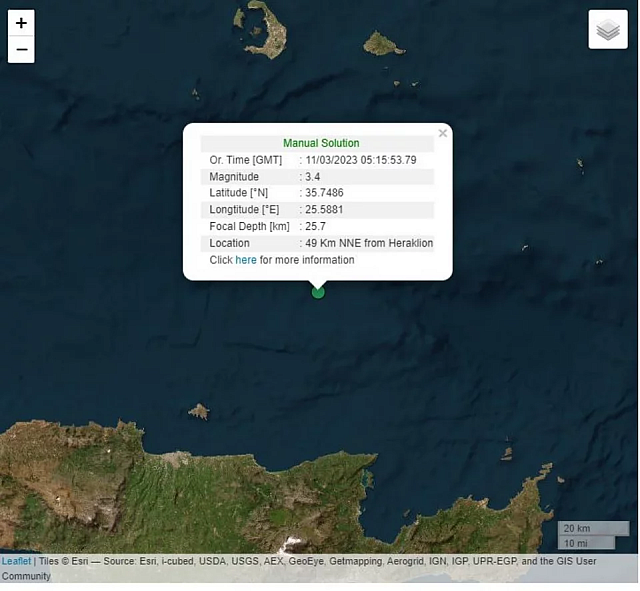
Task: Open the 'here' more information link
Action: pos(246,260)
